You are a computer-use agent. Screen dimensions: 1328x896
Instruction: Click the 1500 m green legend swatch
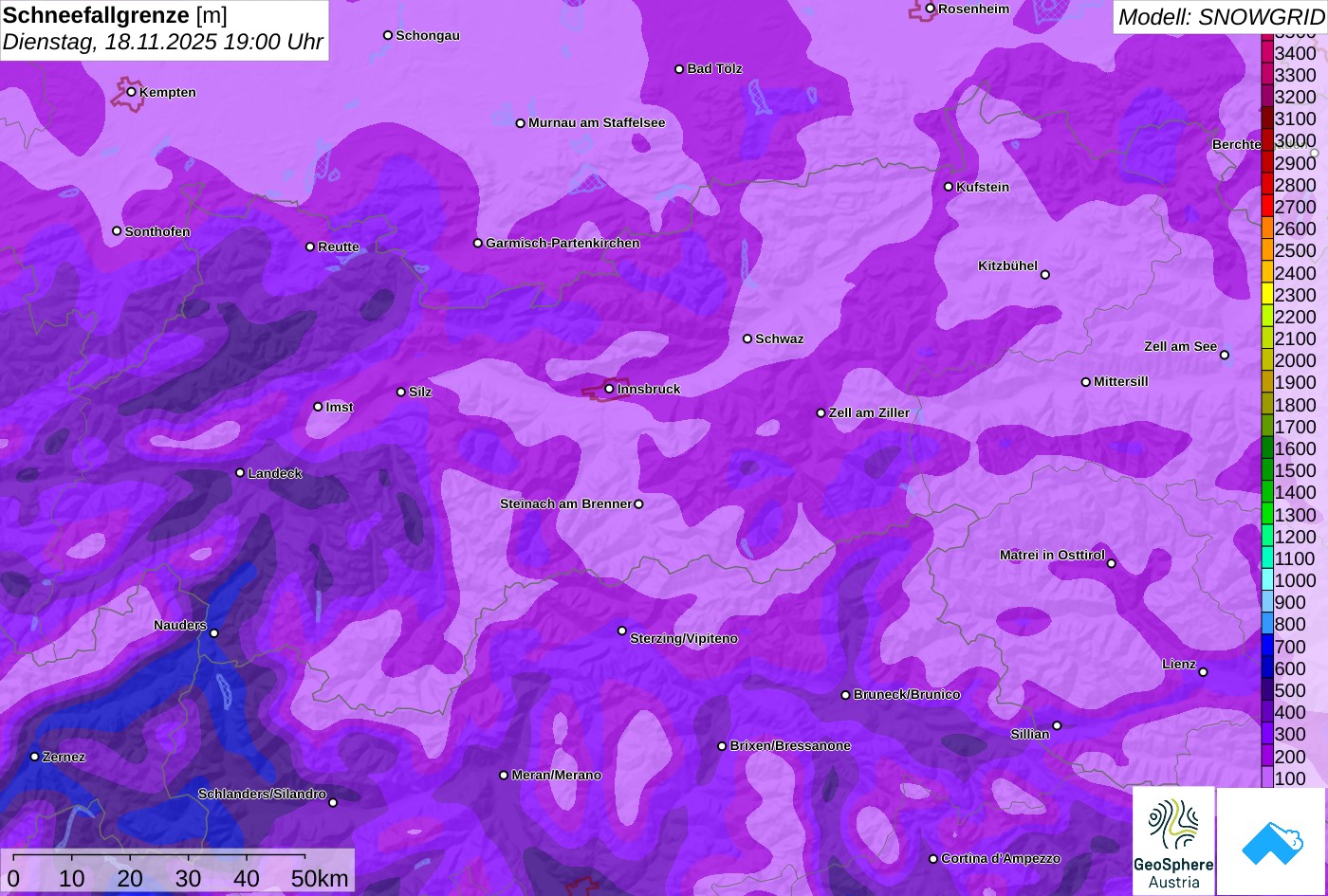coord(1266,470)
